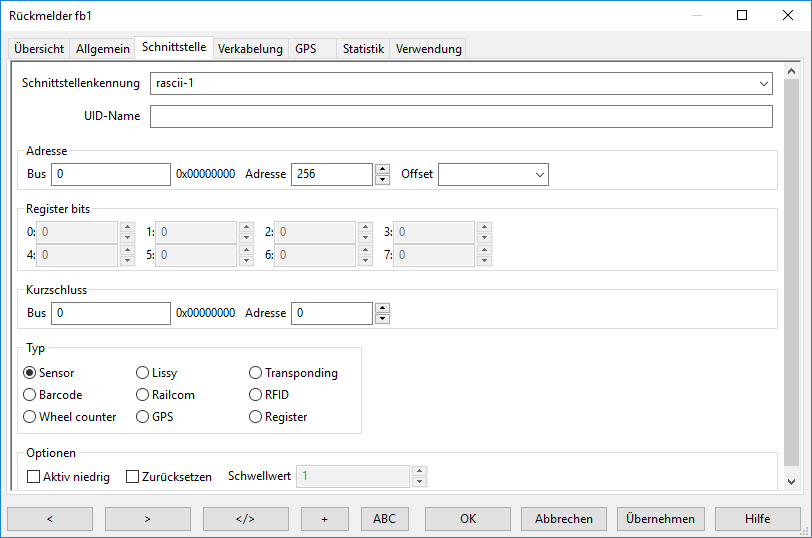Image resolution: width=812 pixels, height=538 pixels.
Task: Click into the UID-Name text field
Action: (461, 117)
